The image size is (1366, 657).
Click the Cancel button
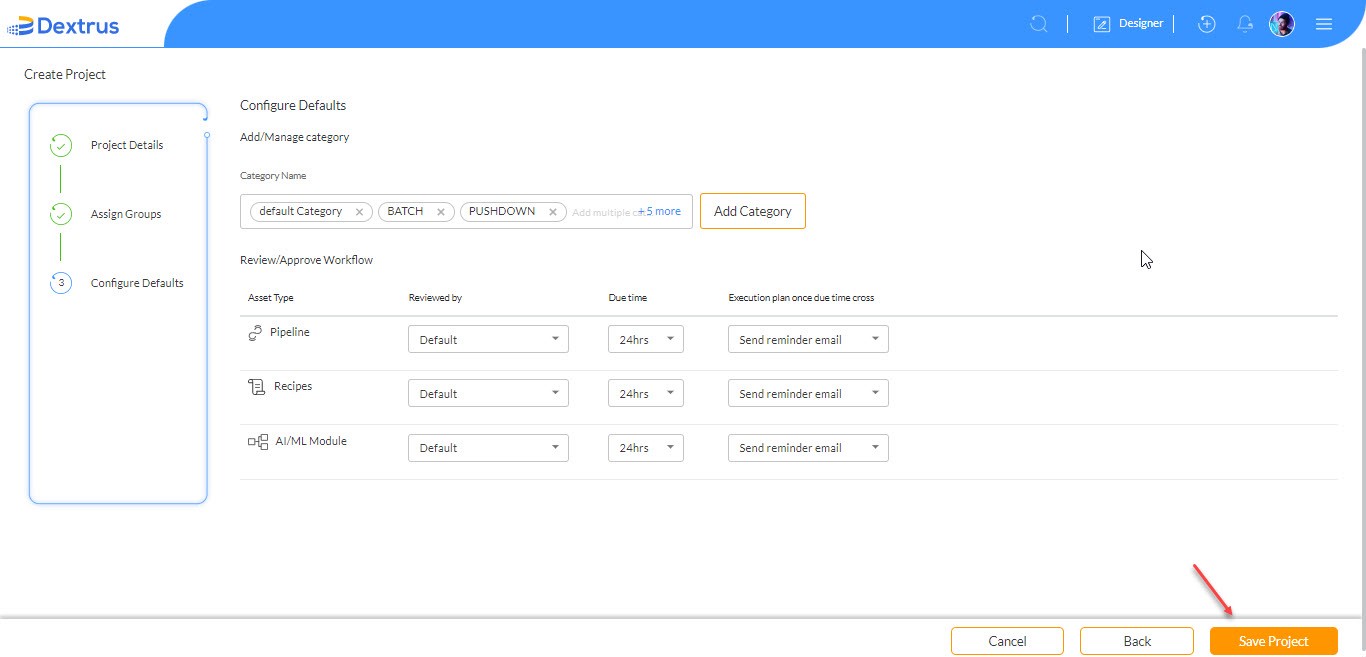click(x=1008, y=641)
